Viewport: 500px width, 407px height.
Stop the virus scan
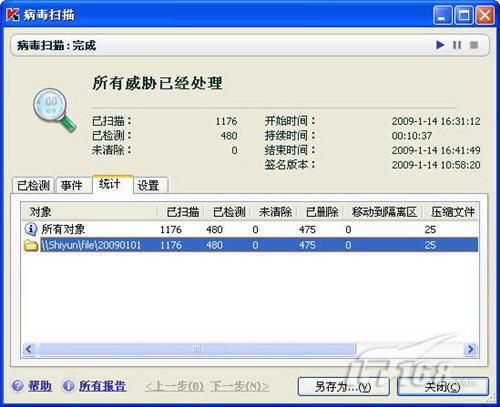pyautogui.click(x=474, y=45)
